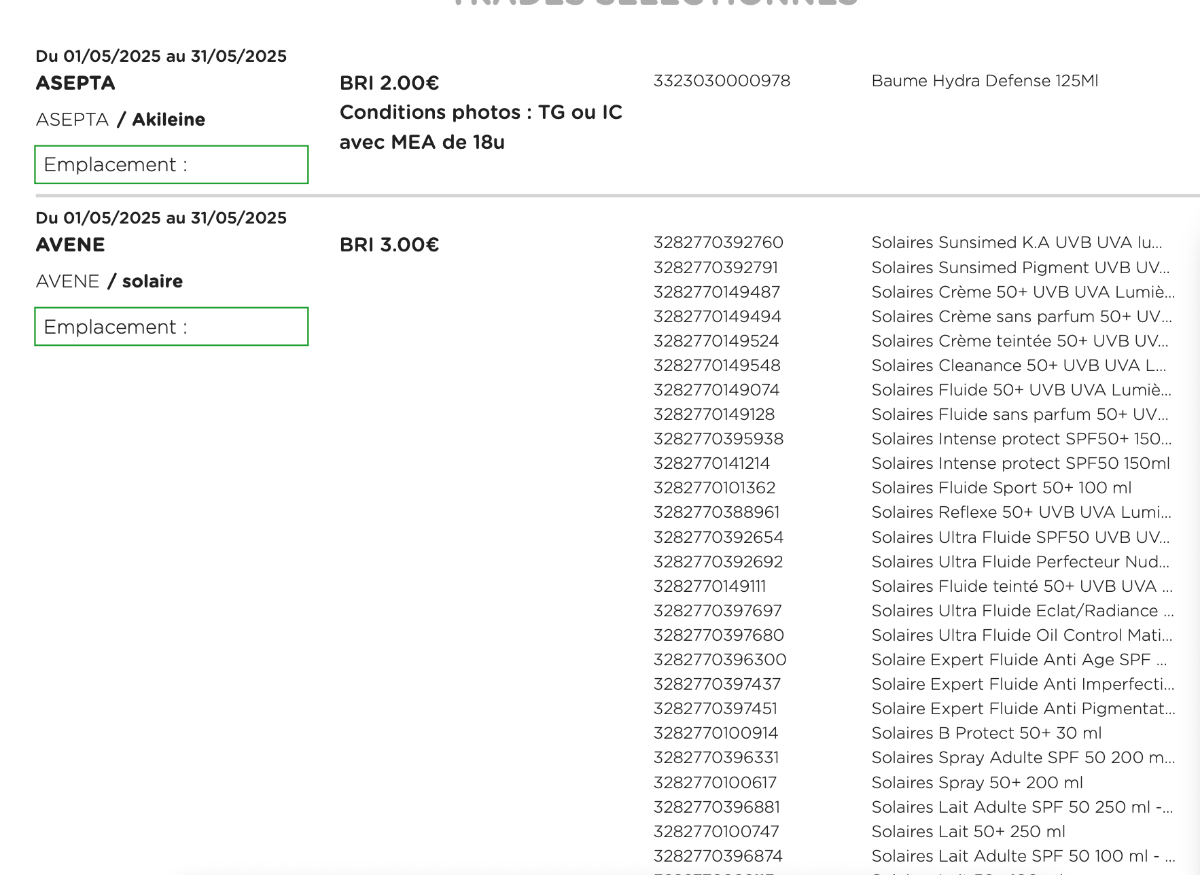
Task: Select barcode 3323030000978
Action: tap(722, 81)
